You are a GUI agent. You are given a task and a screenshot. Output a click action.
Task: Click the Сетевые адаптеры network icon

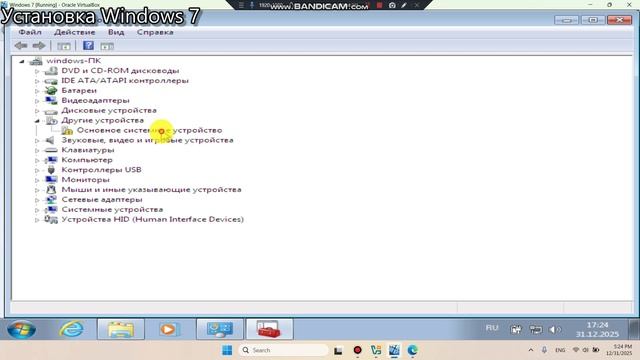51,200
